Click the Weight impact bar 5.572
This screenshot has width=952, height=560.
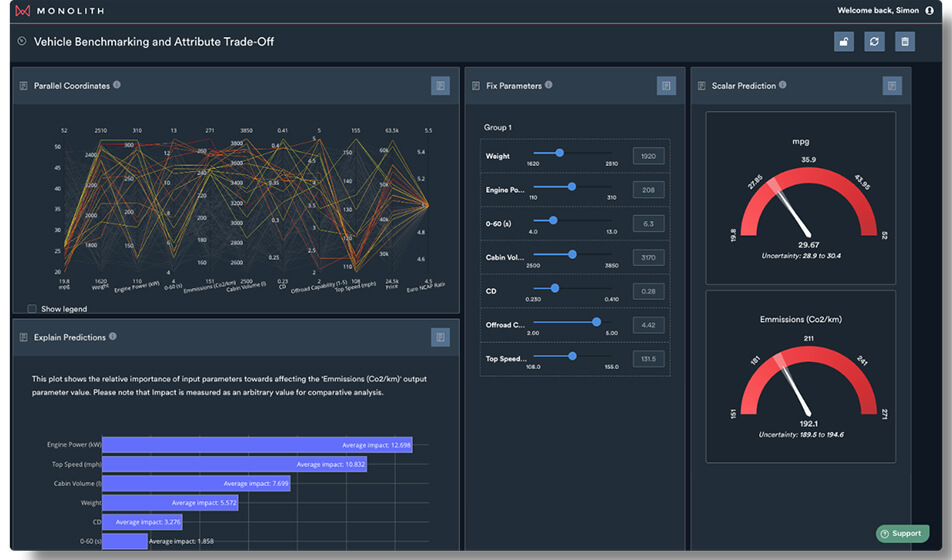click(170, 502)
